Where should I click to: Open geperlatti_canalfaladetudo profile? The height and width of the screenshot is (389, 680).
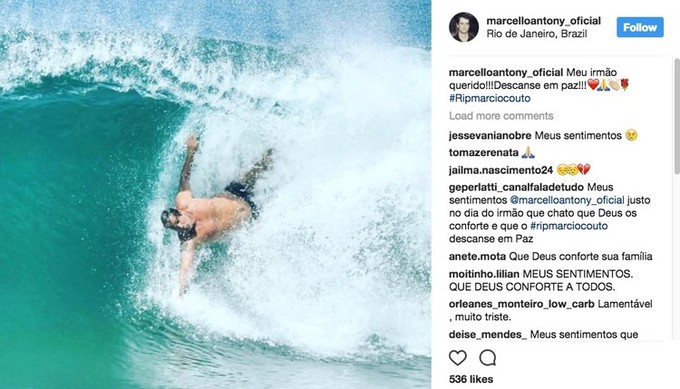pyautogui.click(x=517, y=187)
